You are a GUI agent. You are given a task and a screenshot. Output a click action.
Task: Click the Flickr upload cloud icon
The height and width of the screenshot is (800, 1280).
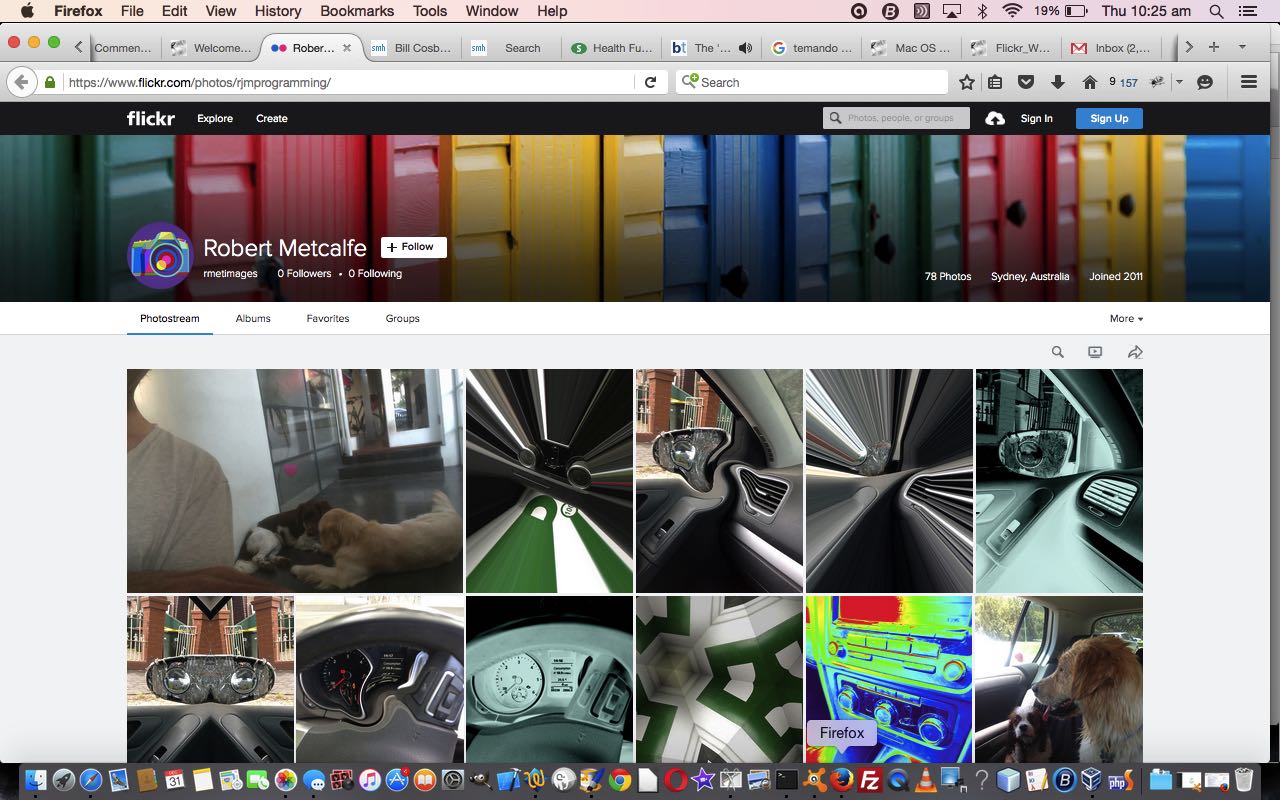pos(995,118)
